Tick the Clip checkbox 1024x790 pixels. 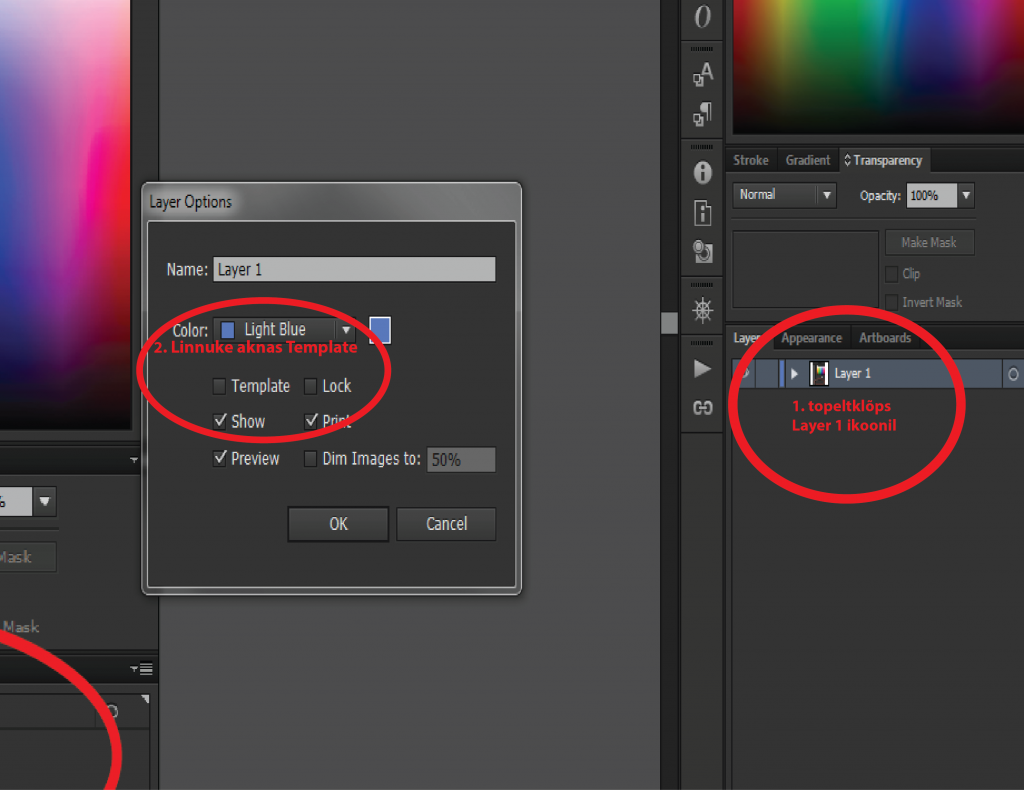891,274
